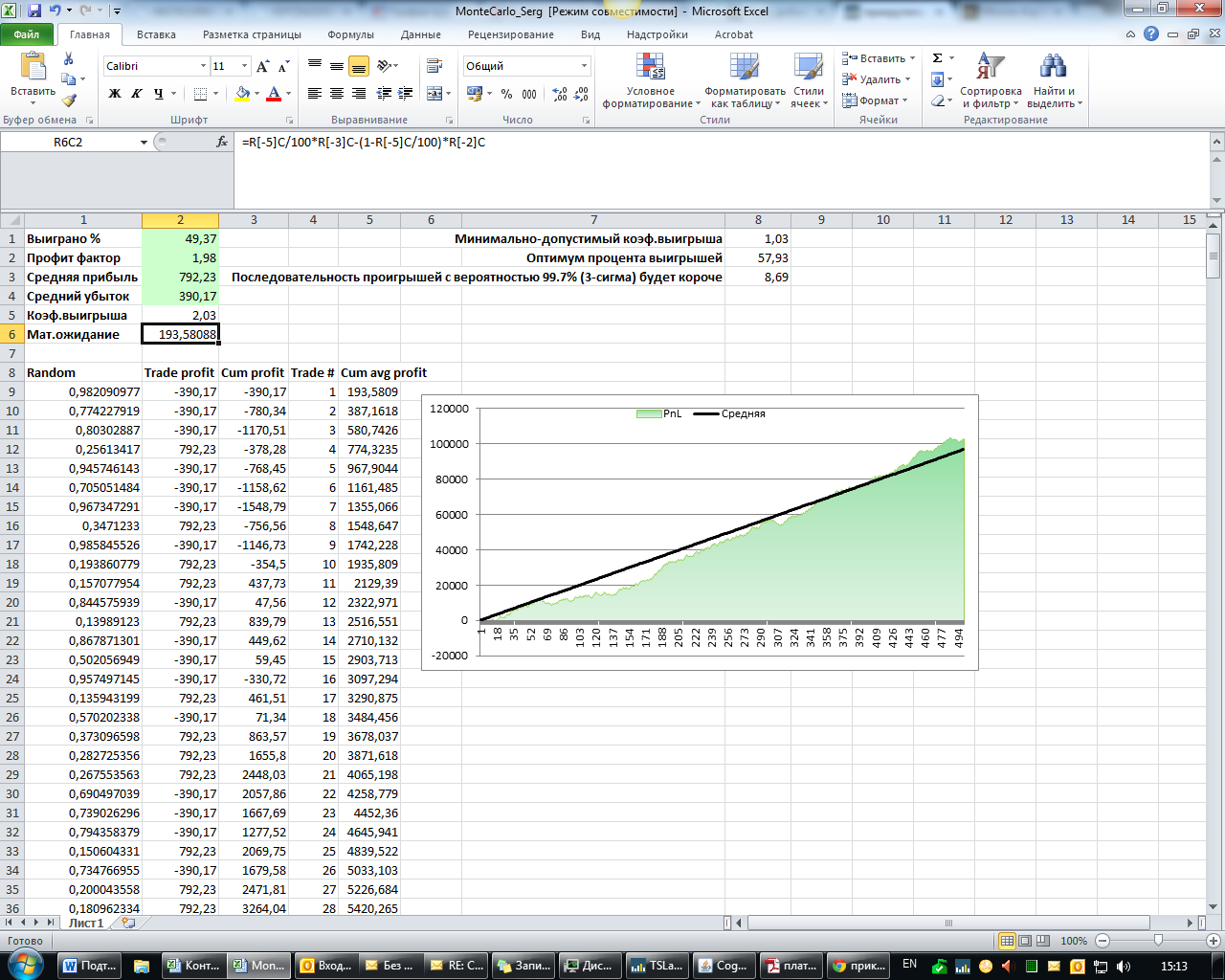Select the Лист1 sheet tab
This screenshot has height=980, width=1225.
[x=86, y=923]
